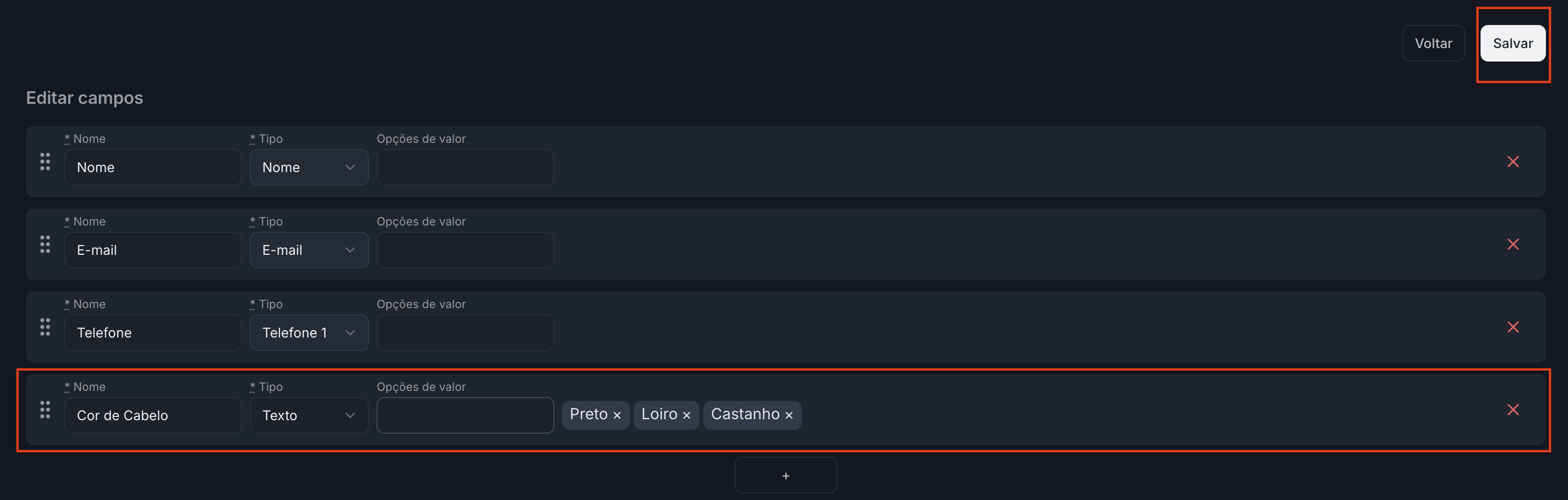Remove the Preto option tag

click(x=617, y=415)
